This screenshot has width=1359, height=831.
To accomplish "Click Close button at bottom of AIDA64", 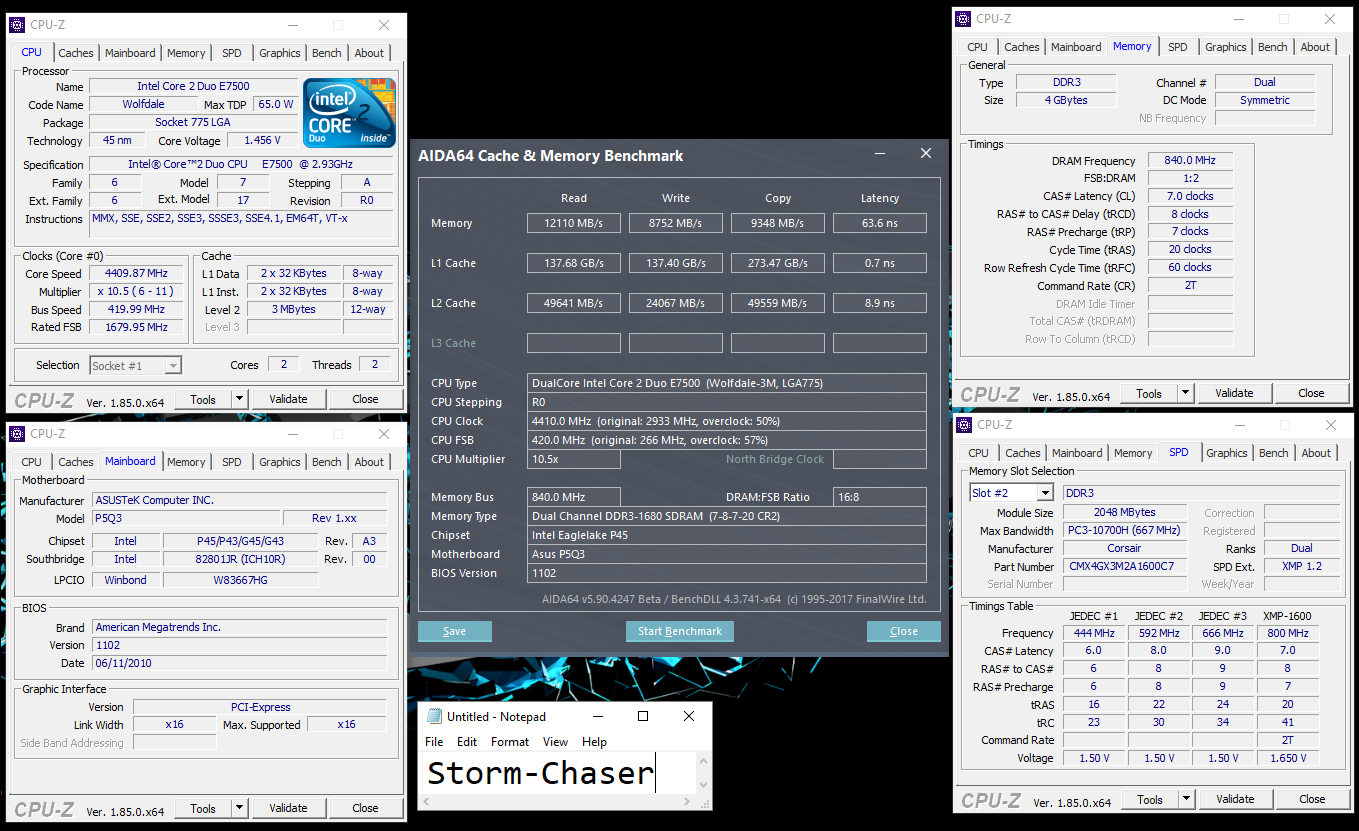I will [904, 631].
